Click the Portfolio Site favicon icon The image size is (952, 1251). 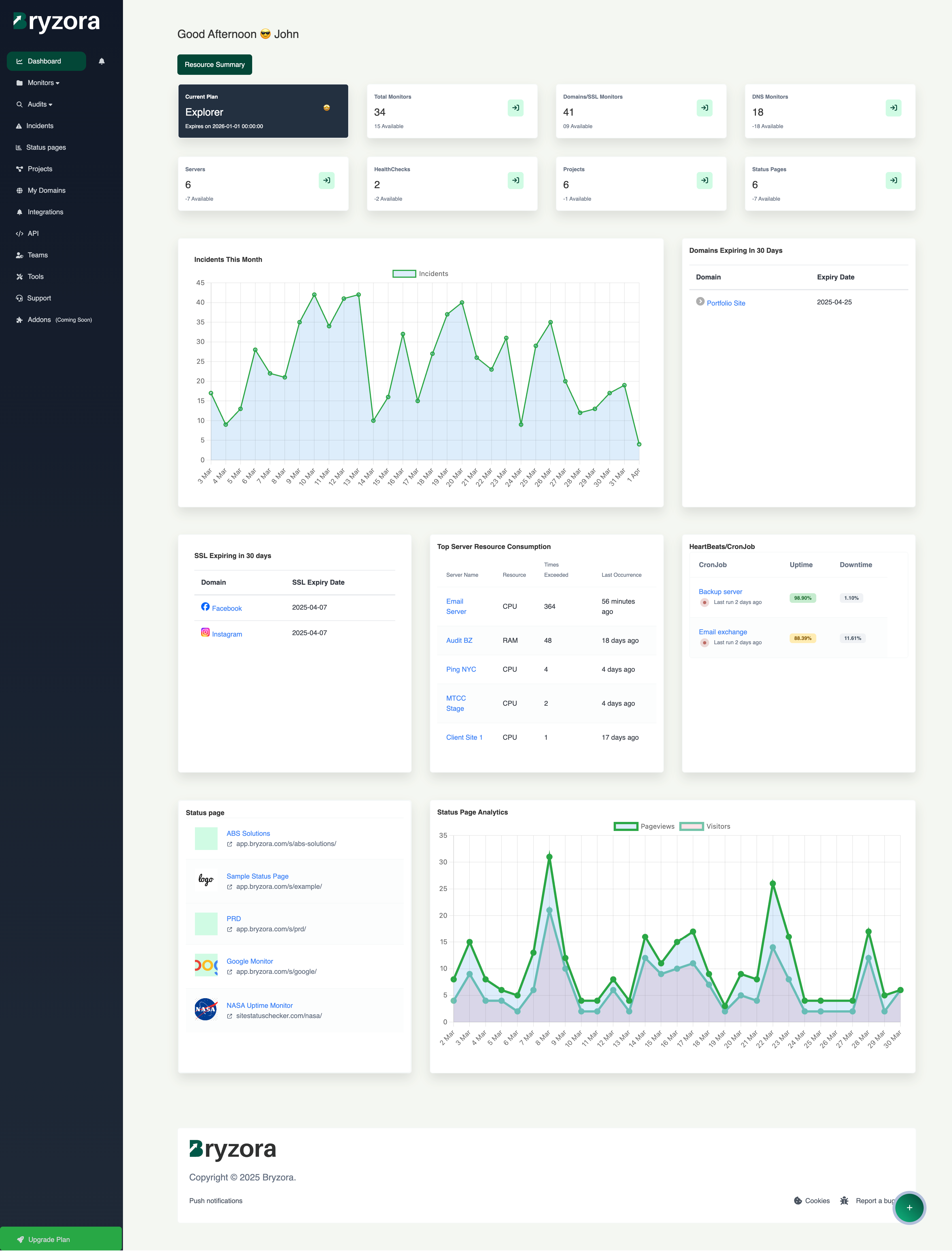pyautogui.click(x=700, y=302)
